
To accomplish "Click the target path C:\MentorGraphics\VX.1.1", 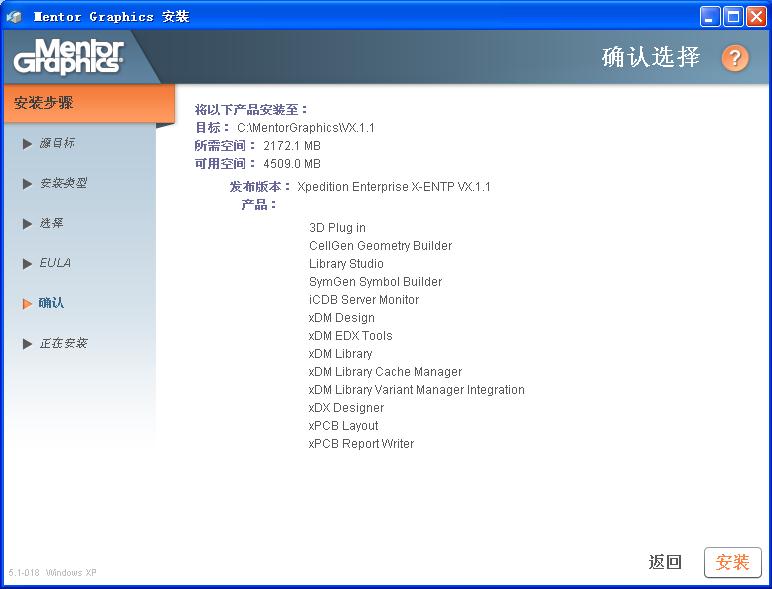I will [306, 128].
